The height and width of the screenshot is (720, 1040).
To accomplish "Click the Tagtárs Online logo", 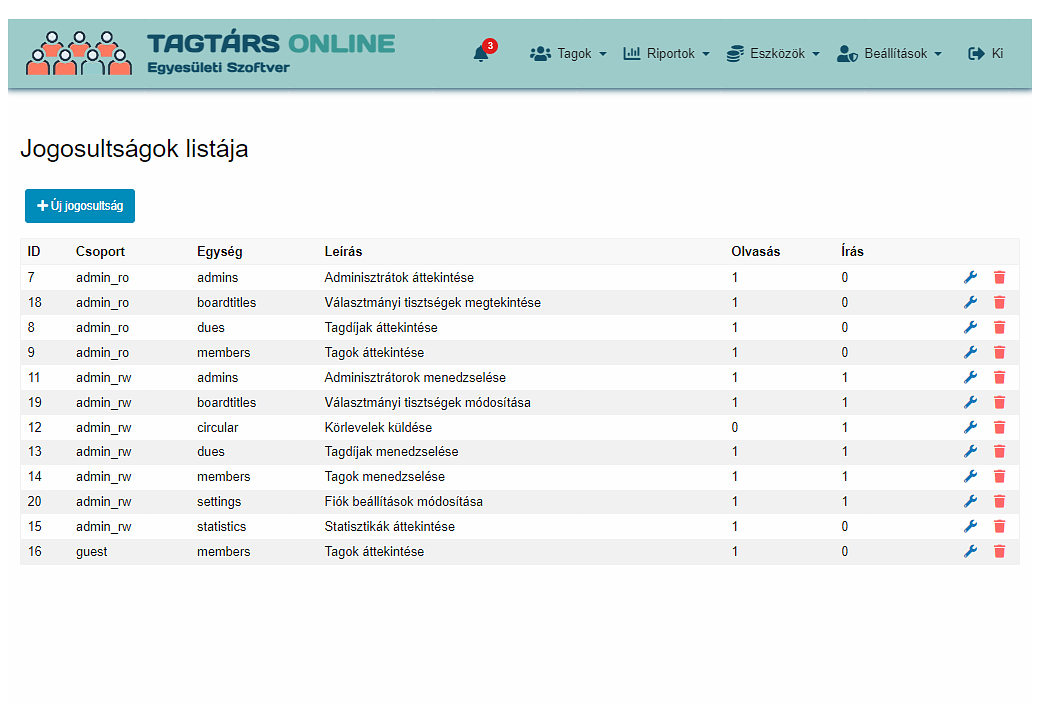I will [x=210, y=52].
